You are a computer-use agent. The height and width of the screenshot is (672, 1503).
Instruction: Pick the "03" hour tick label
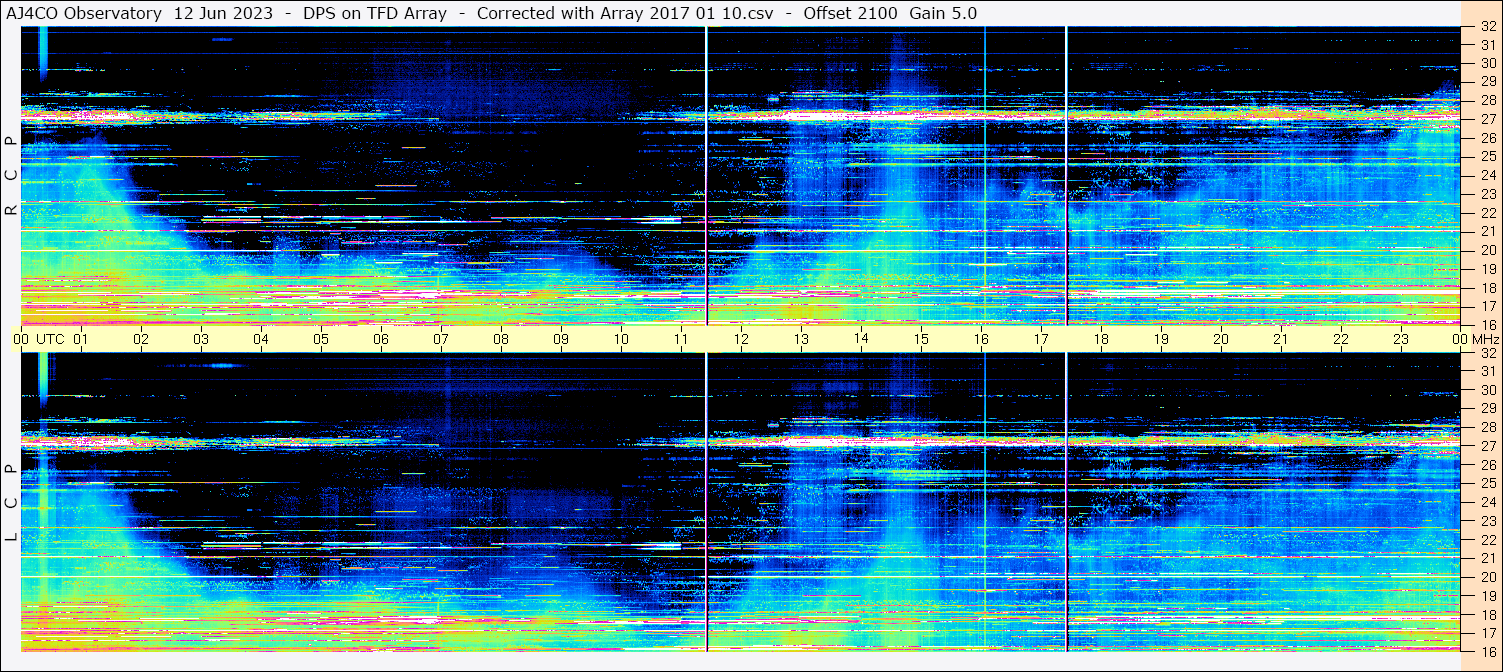(201, 339)
